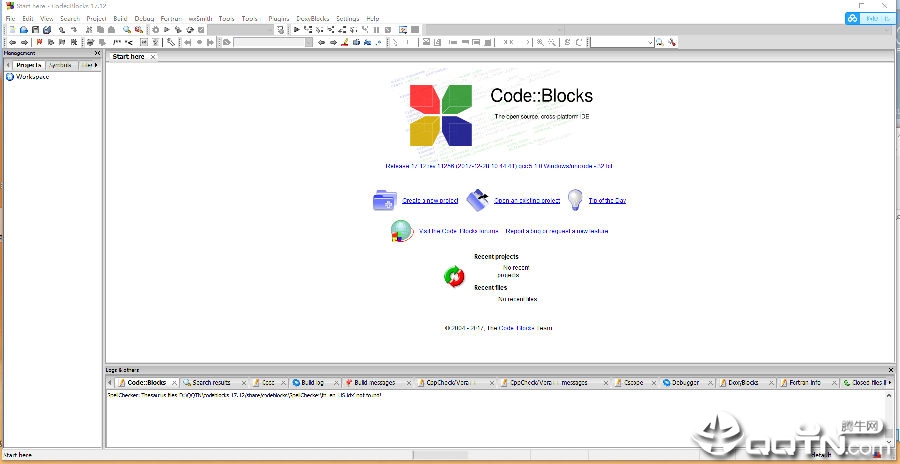Click the Abort build toolbar icon
This screenshot has width=900, height=464.
pyautogui.click(x=201, y=30)
